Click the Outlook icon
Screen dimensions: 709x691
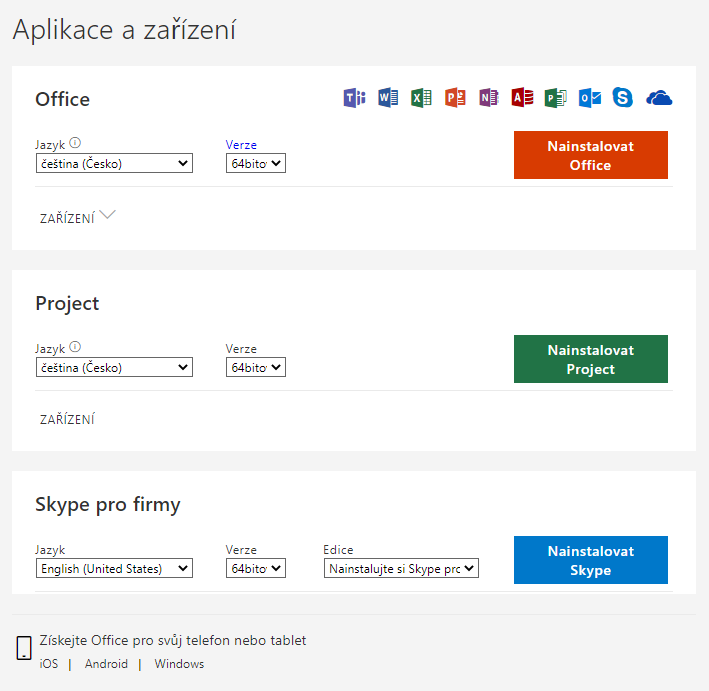point(590,98)
